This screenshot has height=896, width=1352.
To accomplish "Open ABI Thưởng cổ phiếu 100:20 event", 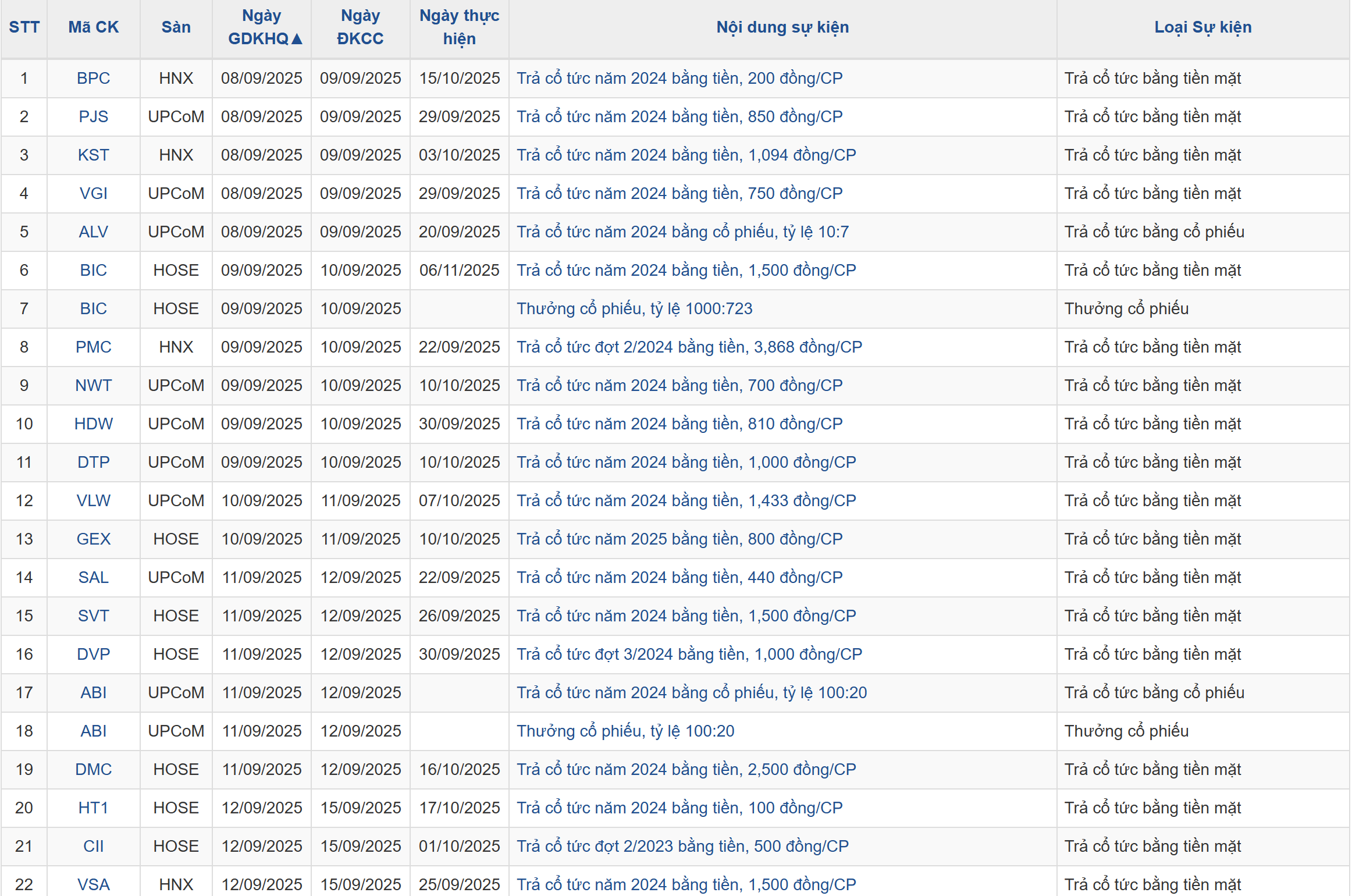I will tap(625, 731).
